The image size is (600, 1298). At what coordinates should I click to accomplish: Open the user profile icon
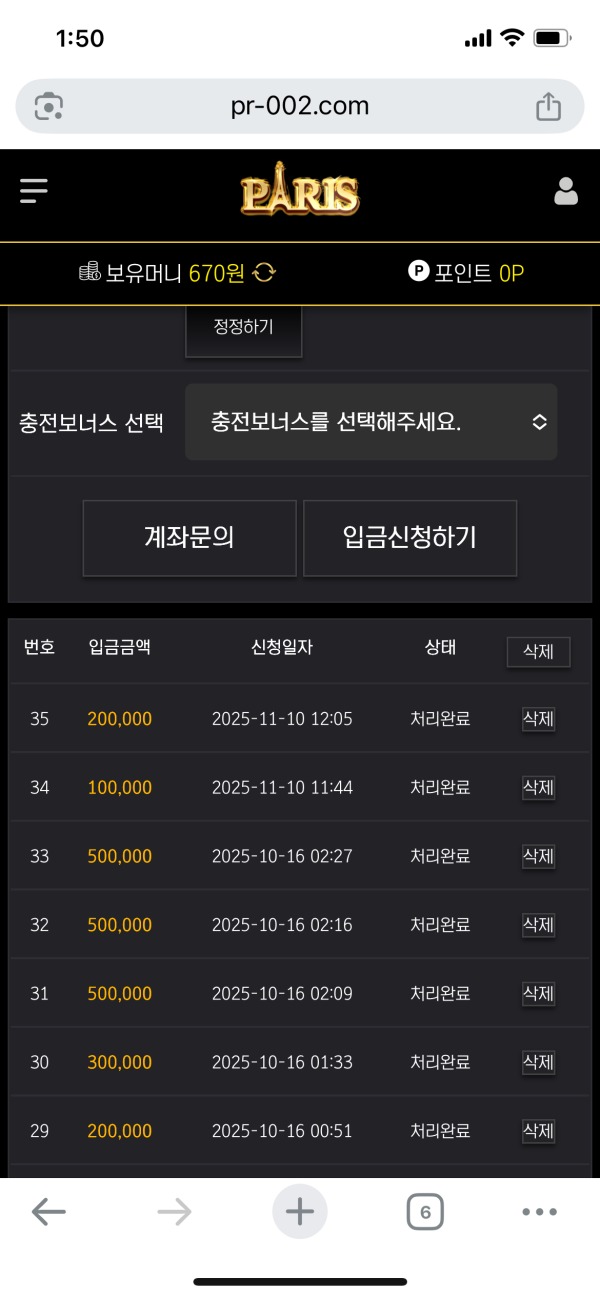(566, 190)
